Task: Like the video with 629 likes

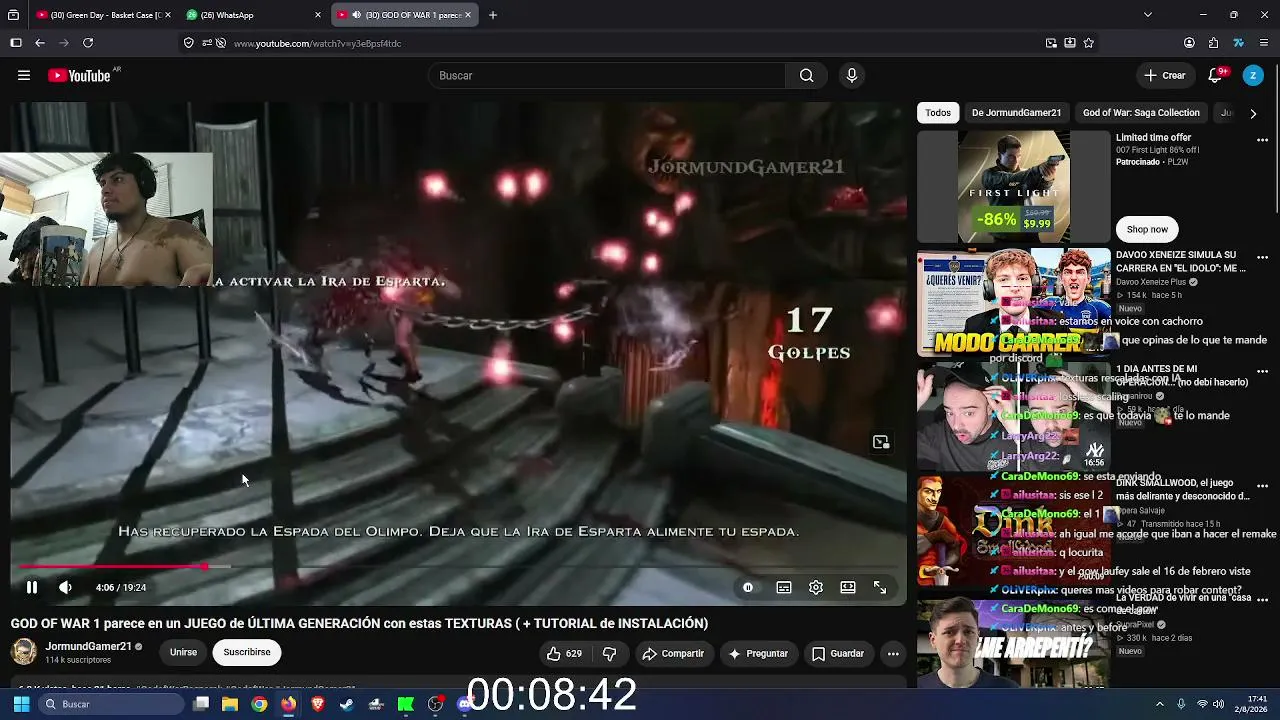Action: [563, 653]
